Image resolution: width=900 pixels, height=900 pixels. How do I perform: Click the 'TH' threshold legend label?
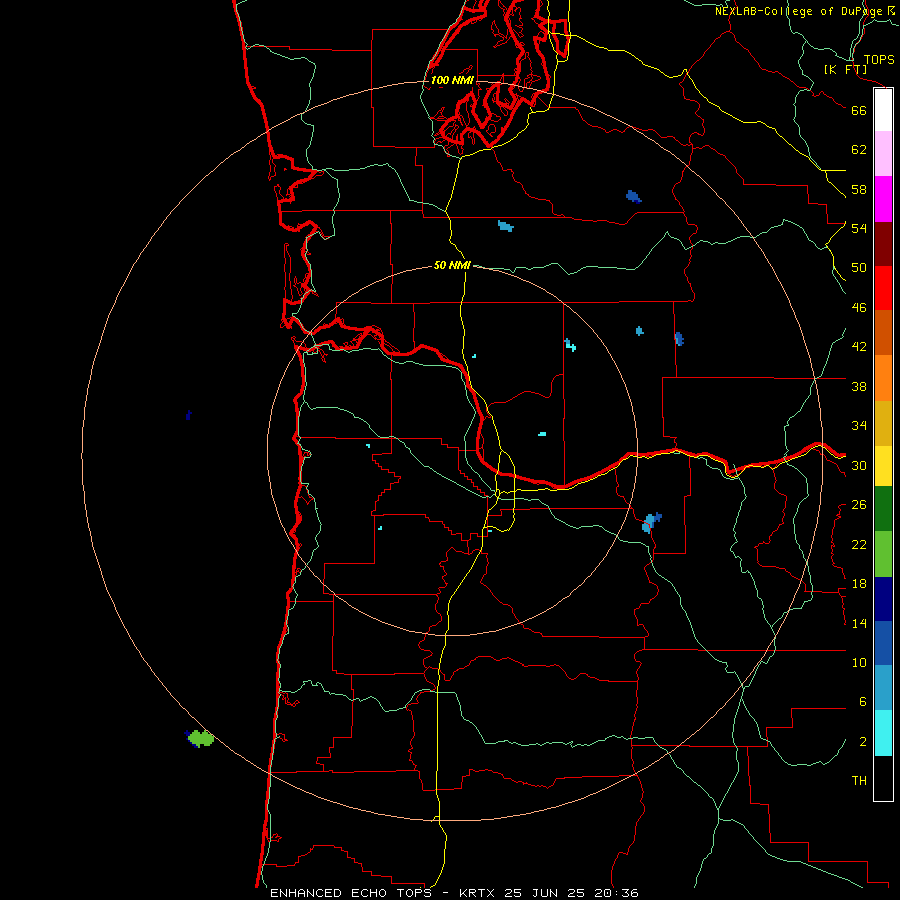click(x=859, y=781)
